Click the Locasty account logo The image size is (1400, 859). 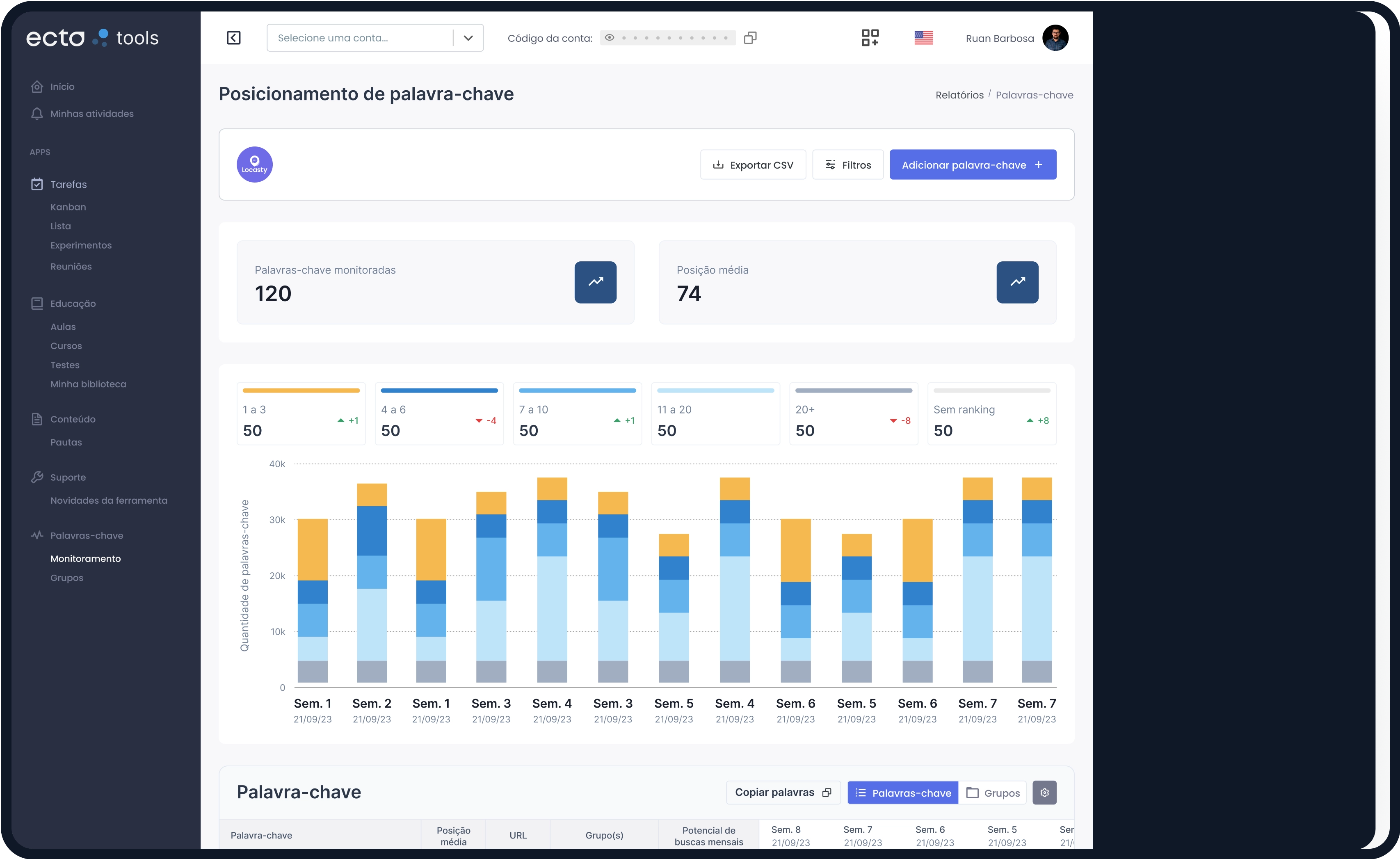[x=255, y=165]
